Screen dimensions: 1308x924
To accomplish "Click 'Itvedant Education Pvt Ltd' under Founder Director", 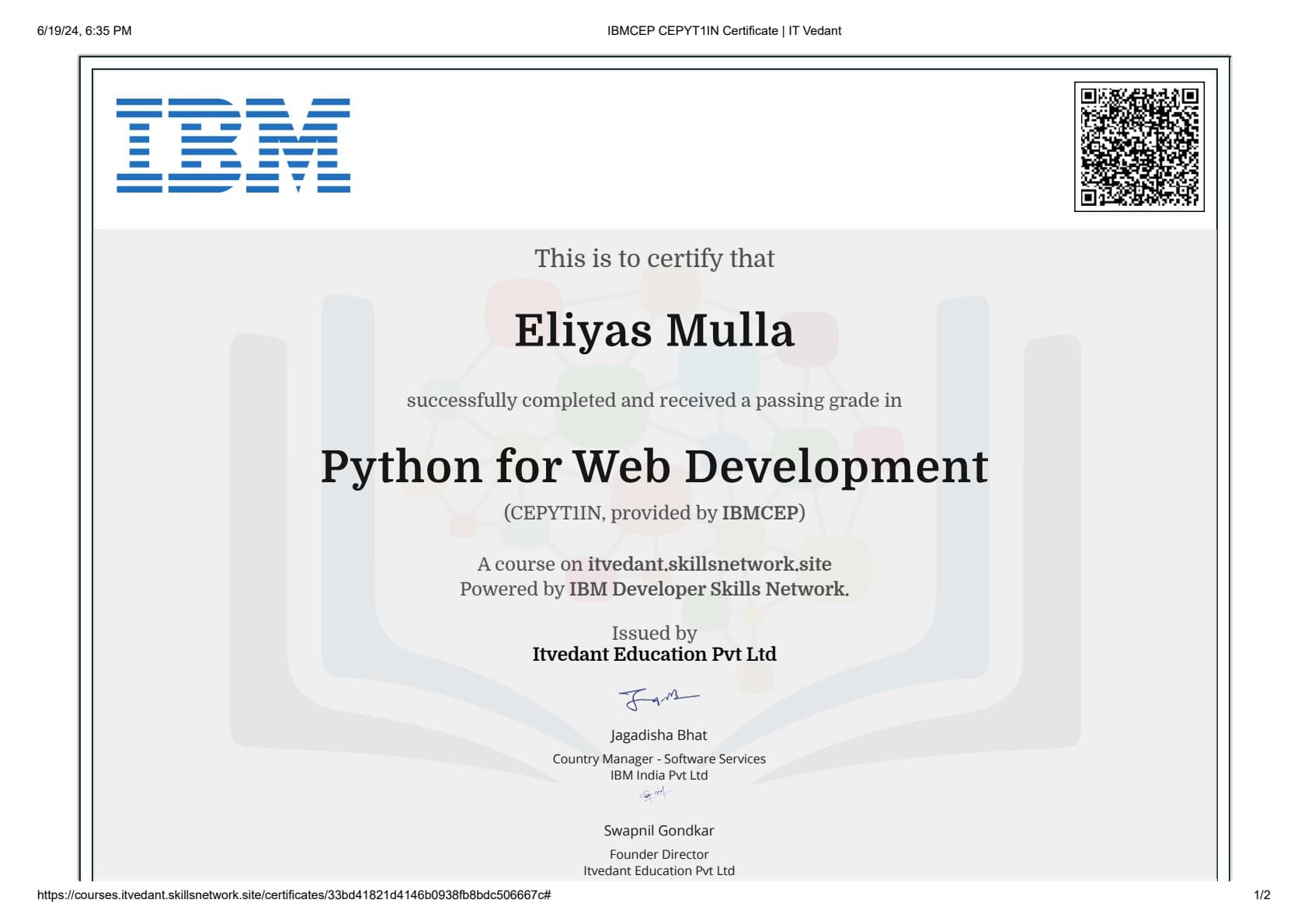I will [659, 870].
